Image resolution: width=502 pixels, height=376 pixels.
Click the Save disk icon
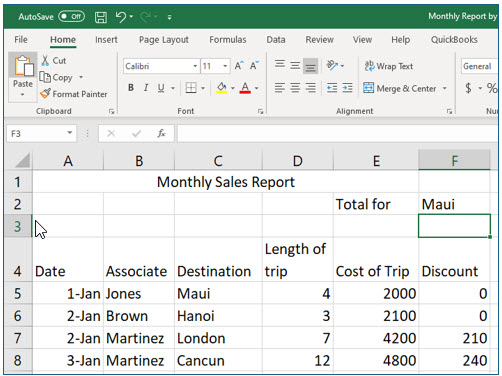101,17
